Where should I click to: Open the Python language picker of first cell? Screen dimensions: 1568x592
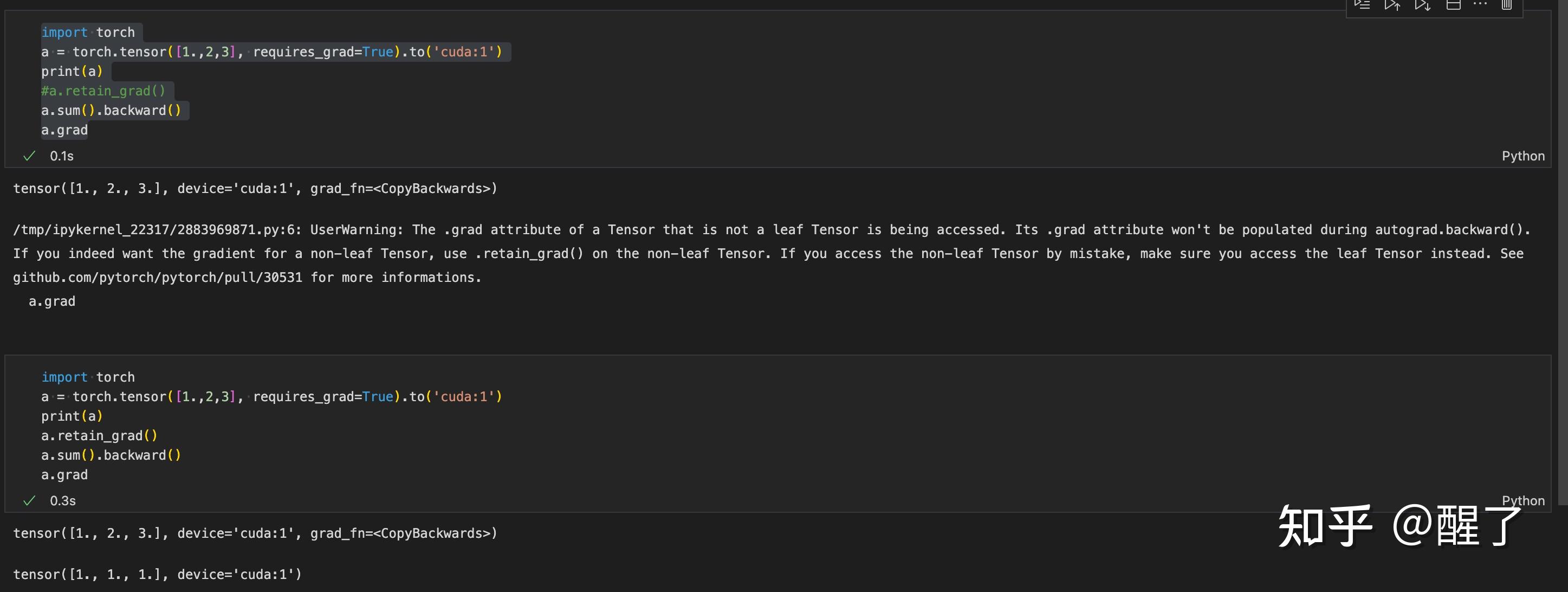click(x=1523, y=156)
